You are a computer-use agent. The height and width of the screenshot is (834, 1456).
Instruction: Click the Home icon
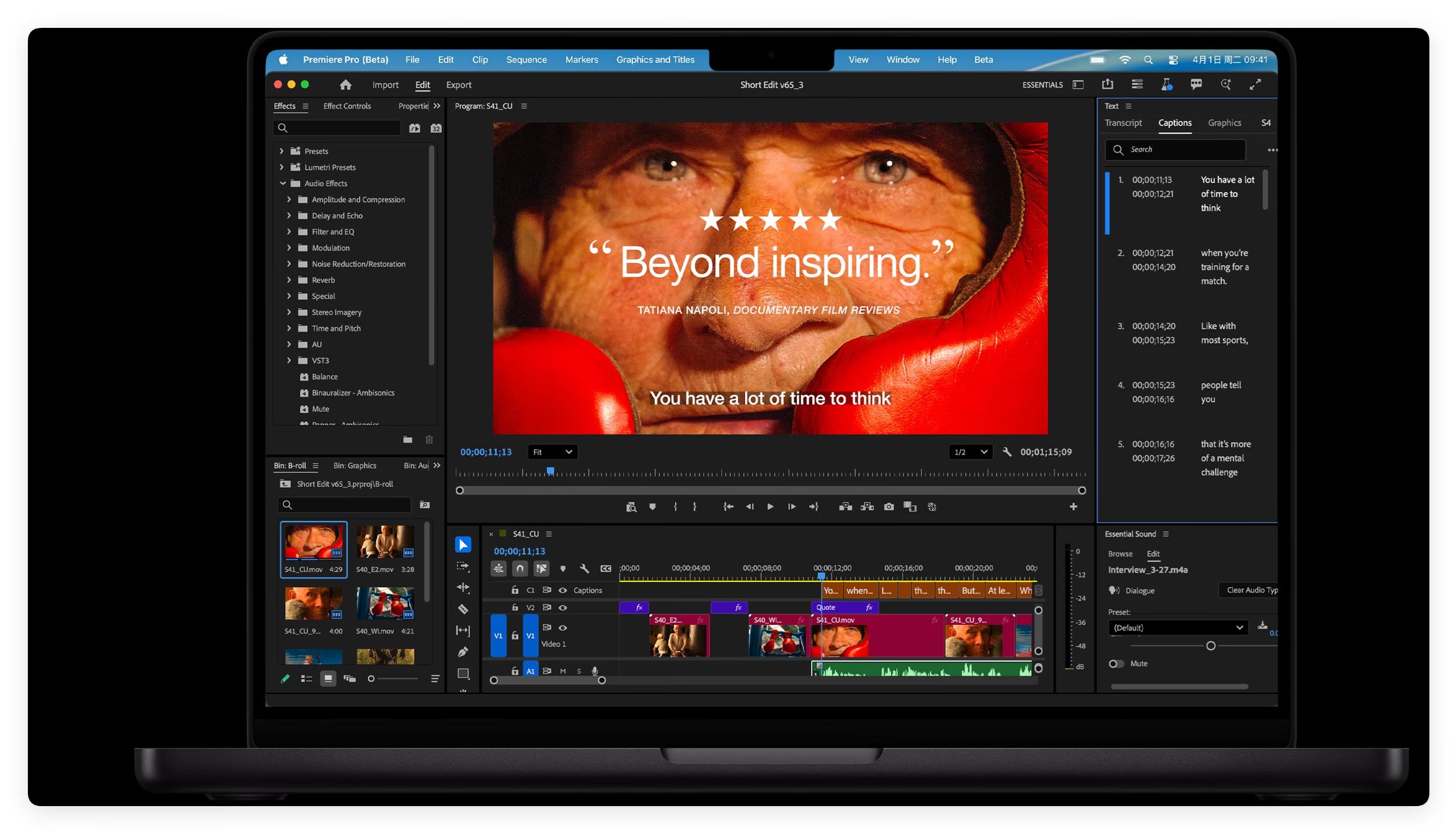point(345,85)
